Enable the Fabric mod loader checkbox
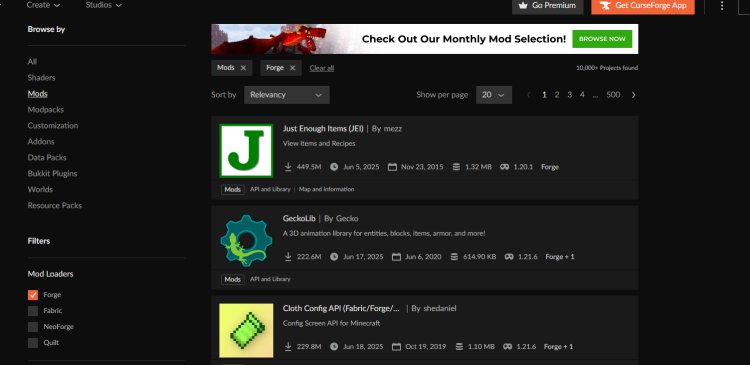This screenshot has height=365, width=750. 33,311
